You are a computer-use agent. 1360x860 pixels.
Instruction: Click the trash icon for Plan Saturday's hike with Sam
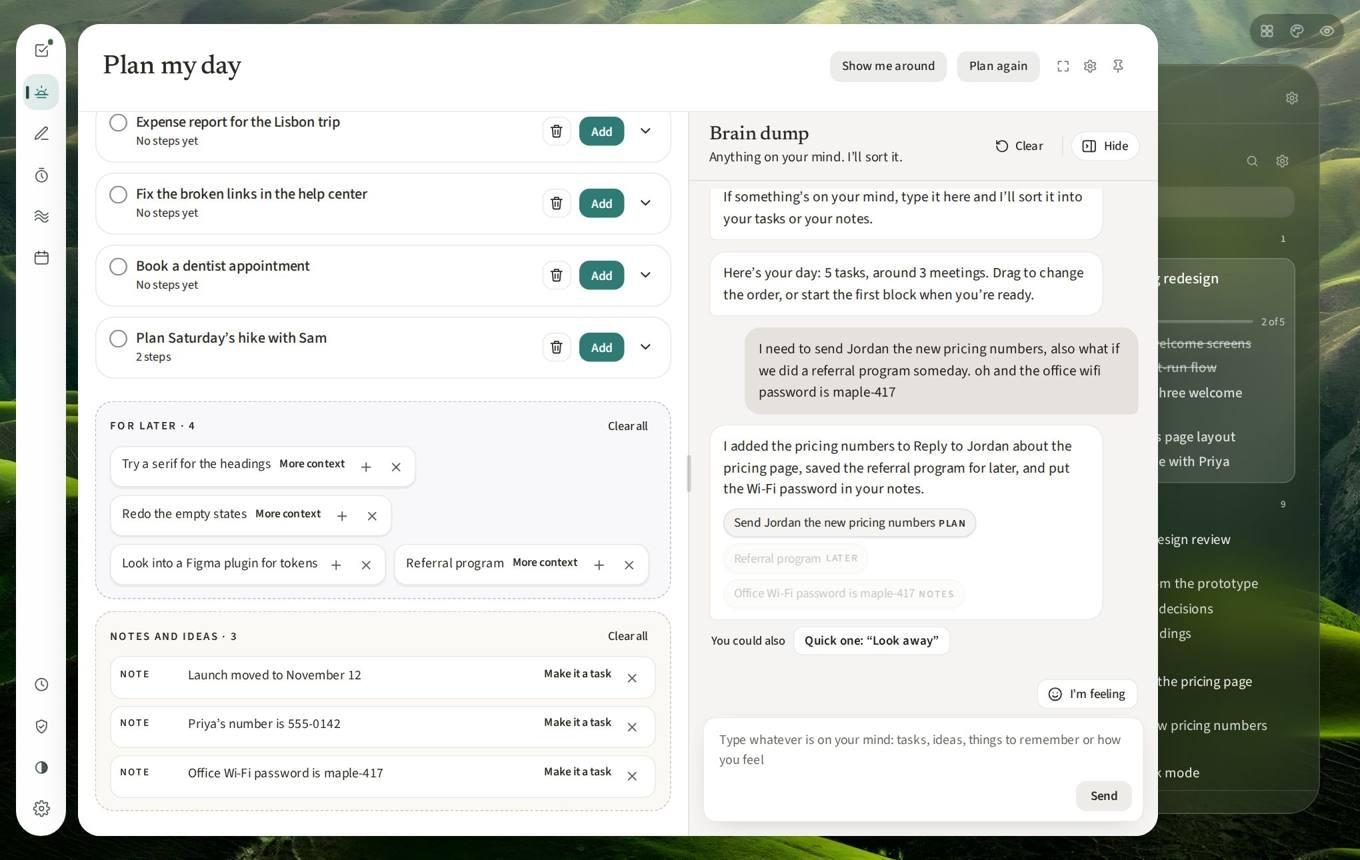tap(556, 347)
